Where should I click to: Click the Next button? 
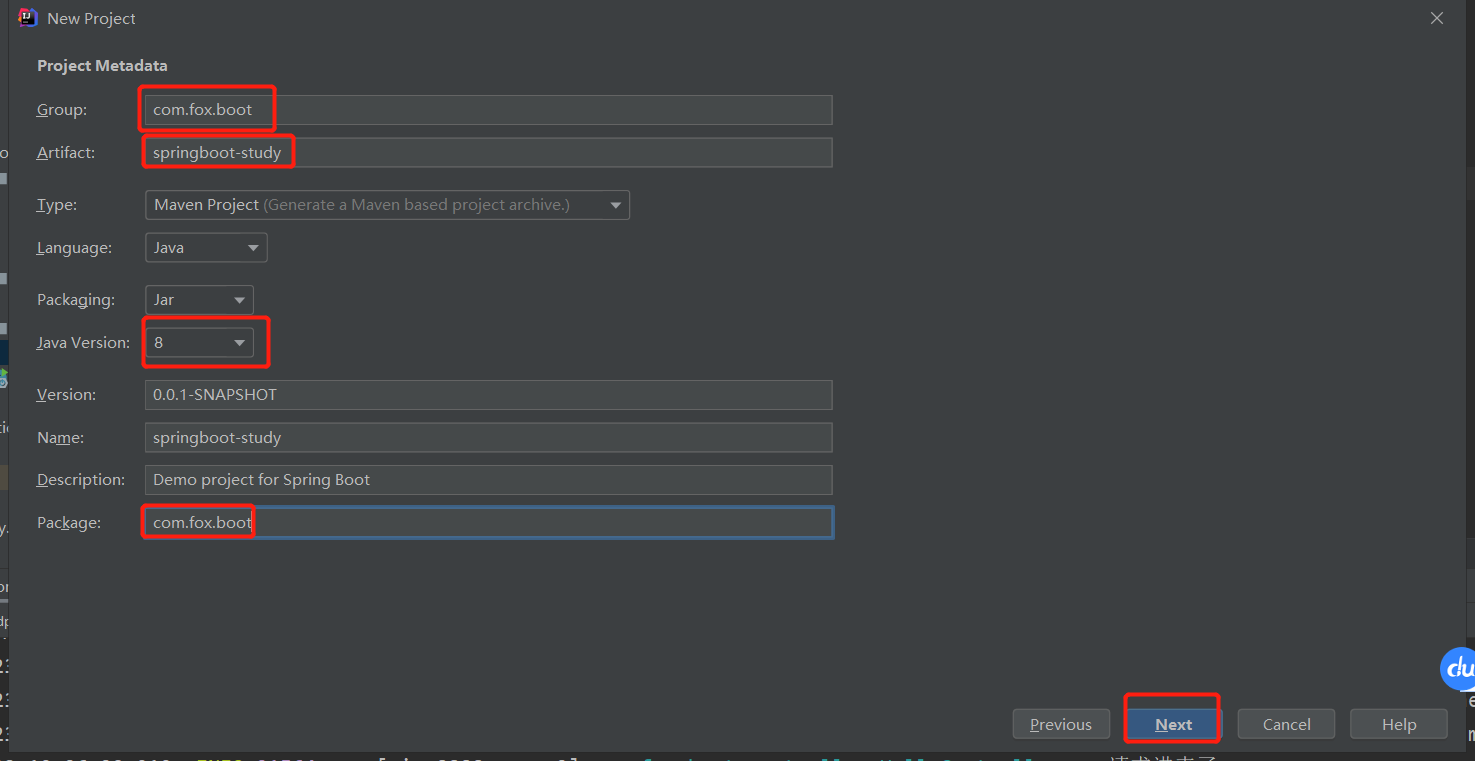coord(1173,724)
